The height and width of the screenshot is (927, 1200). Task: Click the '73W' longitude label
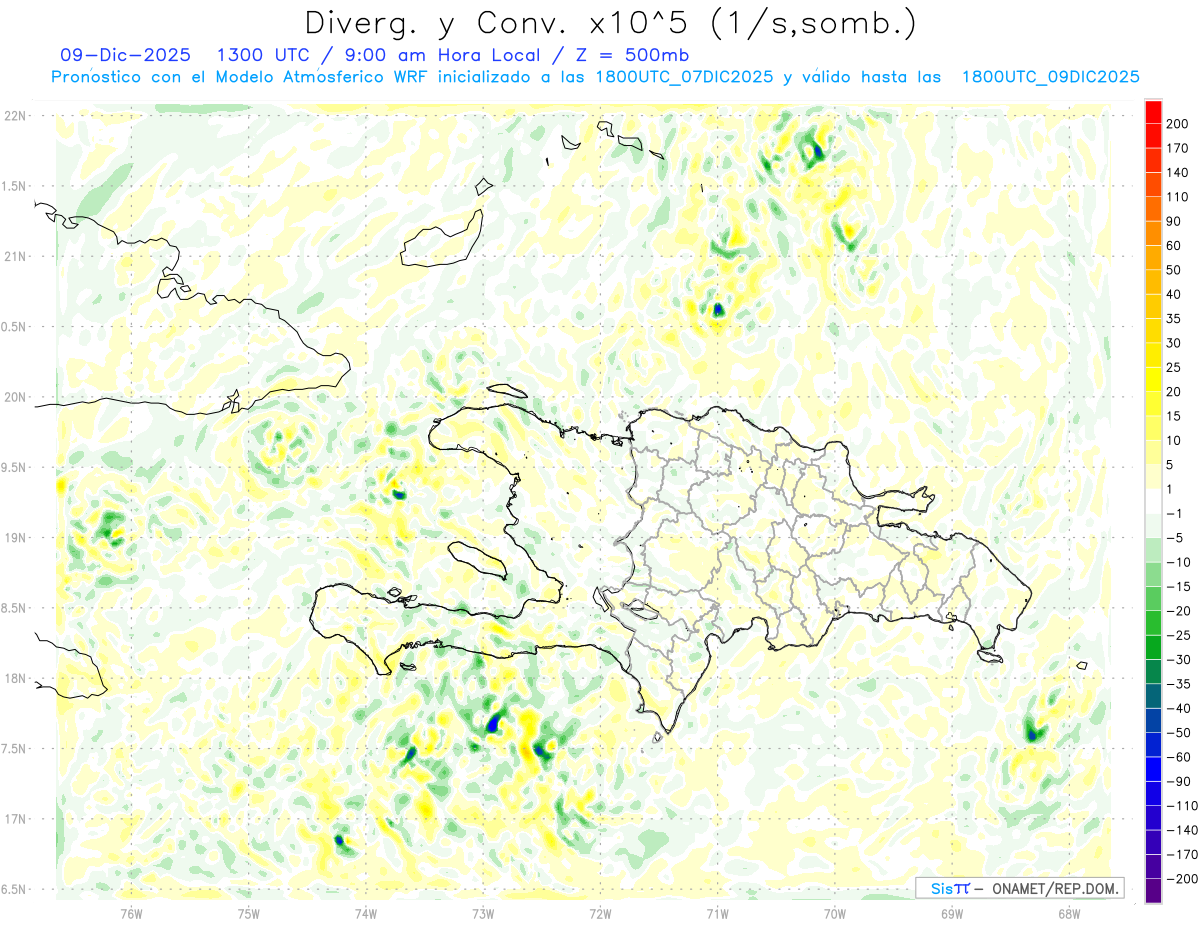point(483,913)
